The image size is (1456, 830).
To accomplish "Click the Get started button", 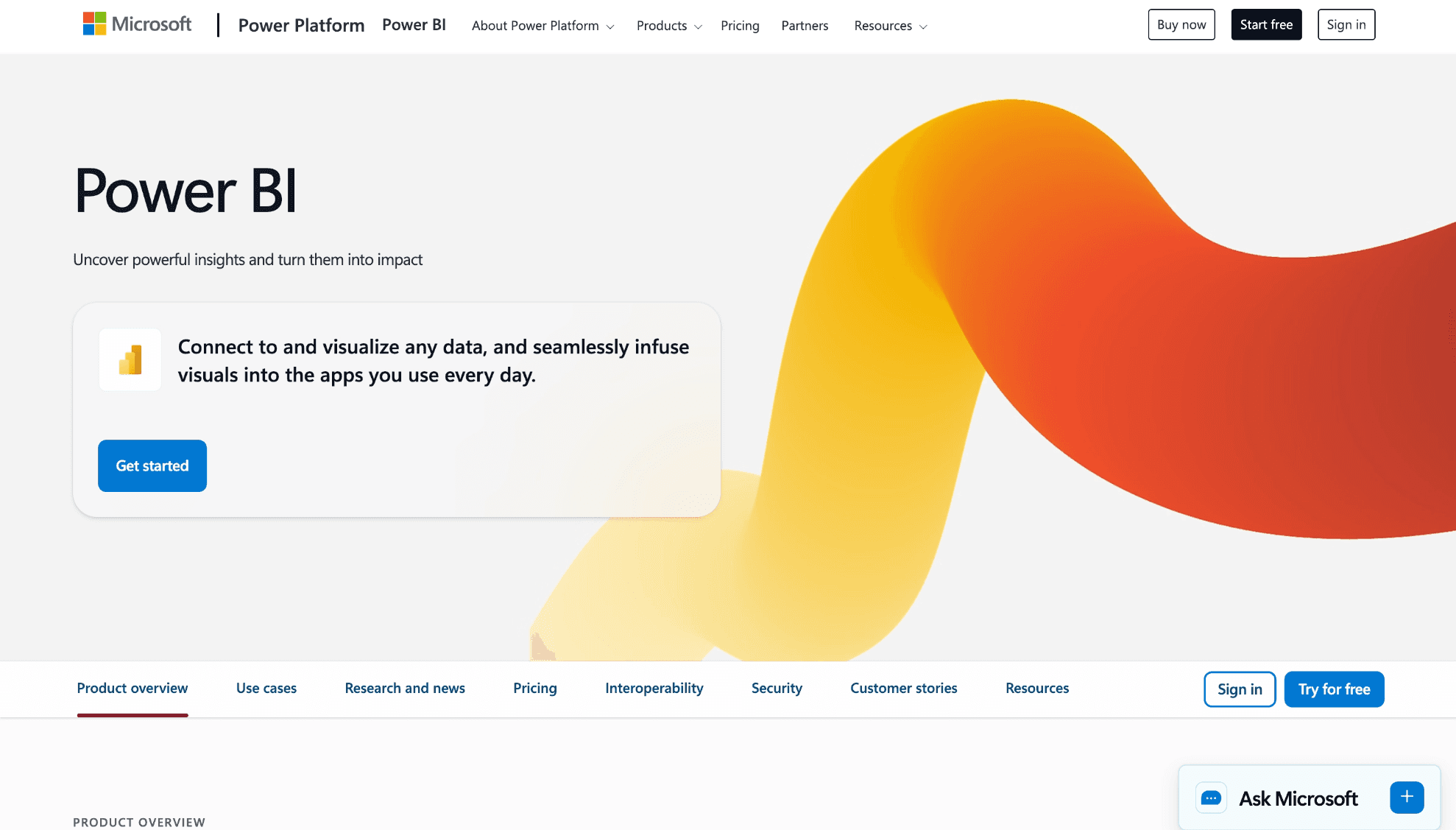I will tap(152, 465).
